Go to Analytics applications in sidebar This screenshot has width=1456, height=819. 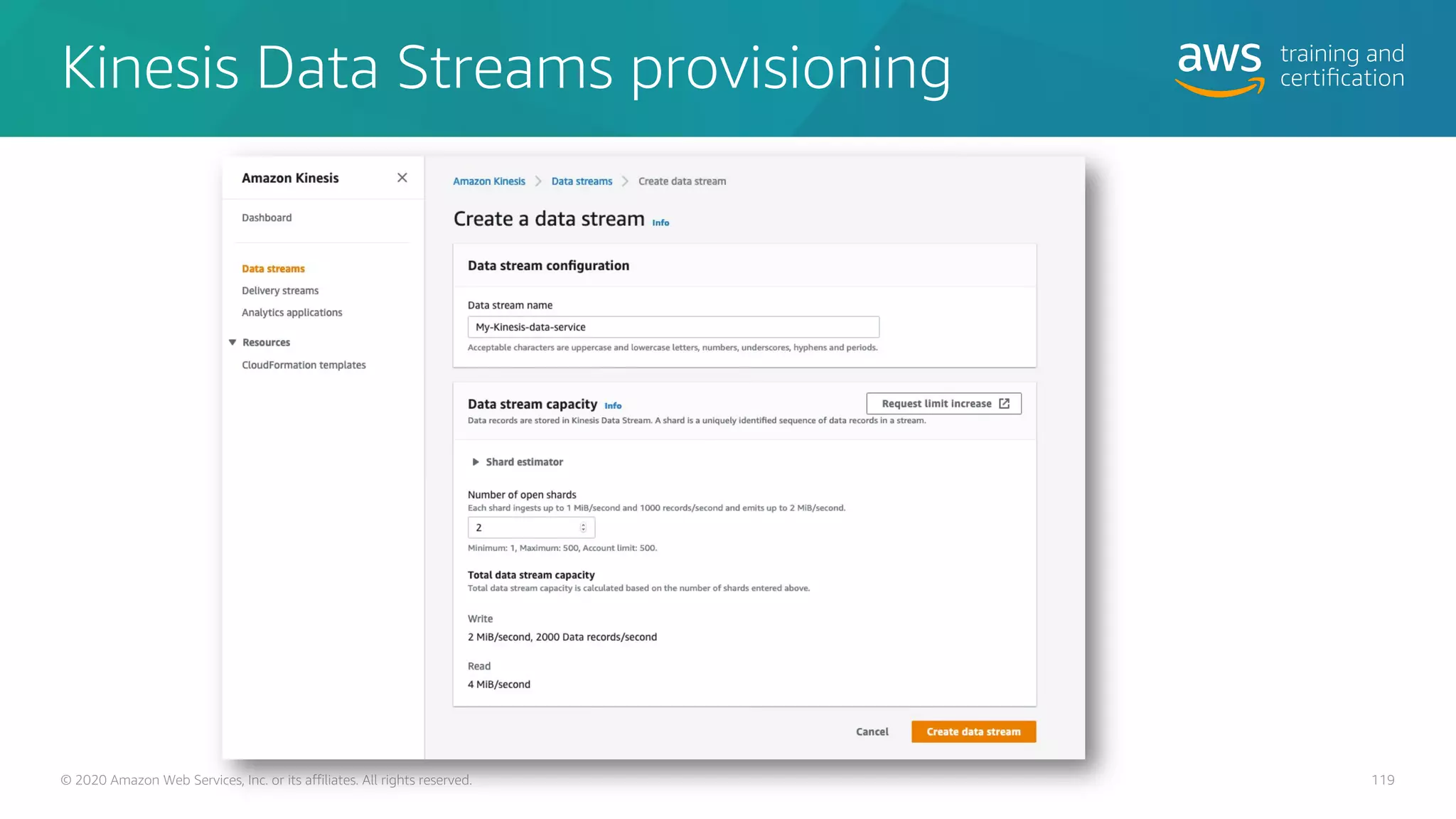[x=292, y=313]
